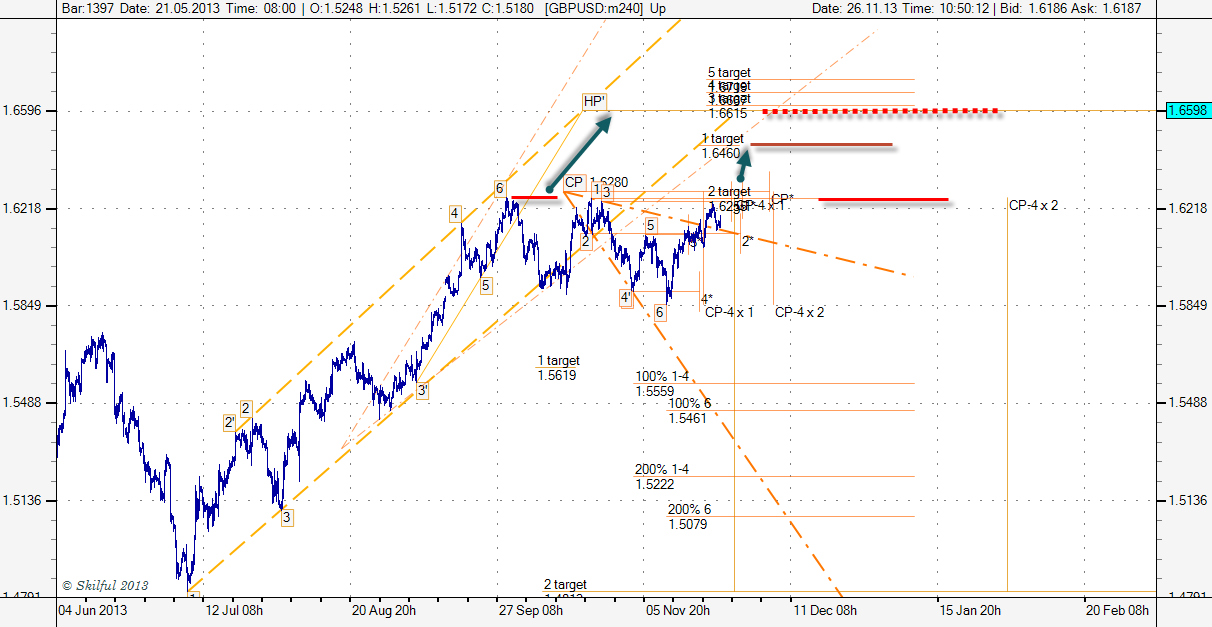Click the 4' wave label box
The image size is (1212, 627).
(x=625, y=297)
